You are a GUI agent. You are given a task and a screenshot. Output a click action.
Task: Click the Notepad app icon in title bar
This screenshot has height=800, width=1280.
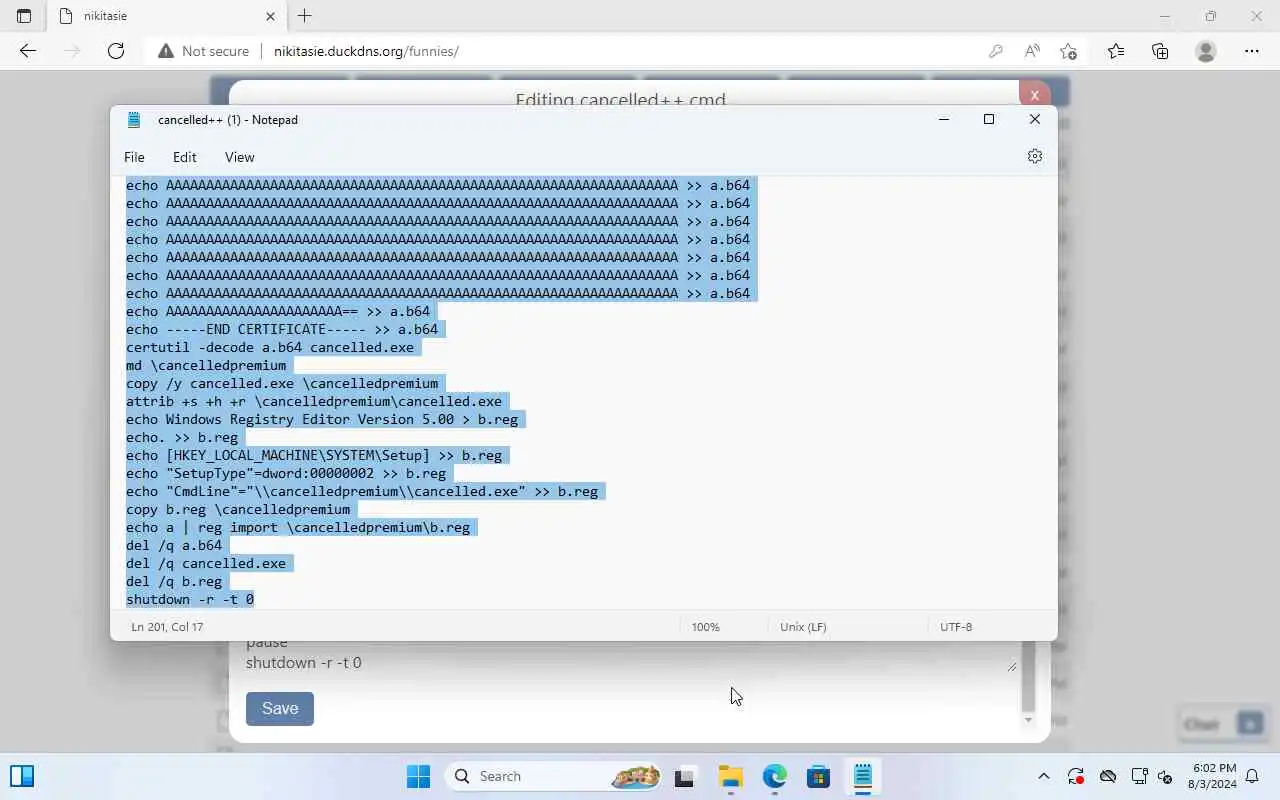[134, 120]
